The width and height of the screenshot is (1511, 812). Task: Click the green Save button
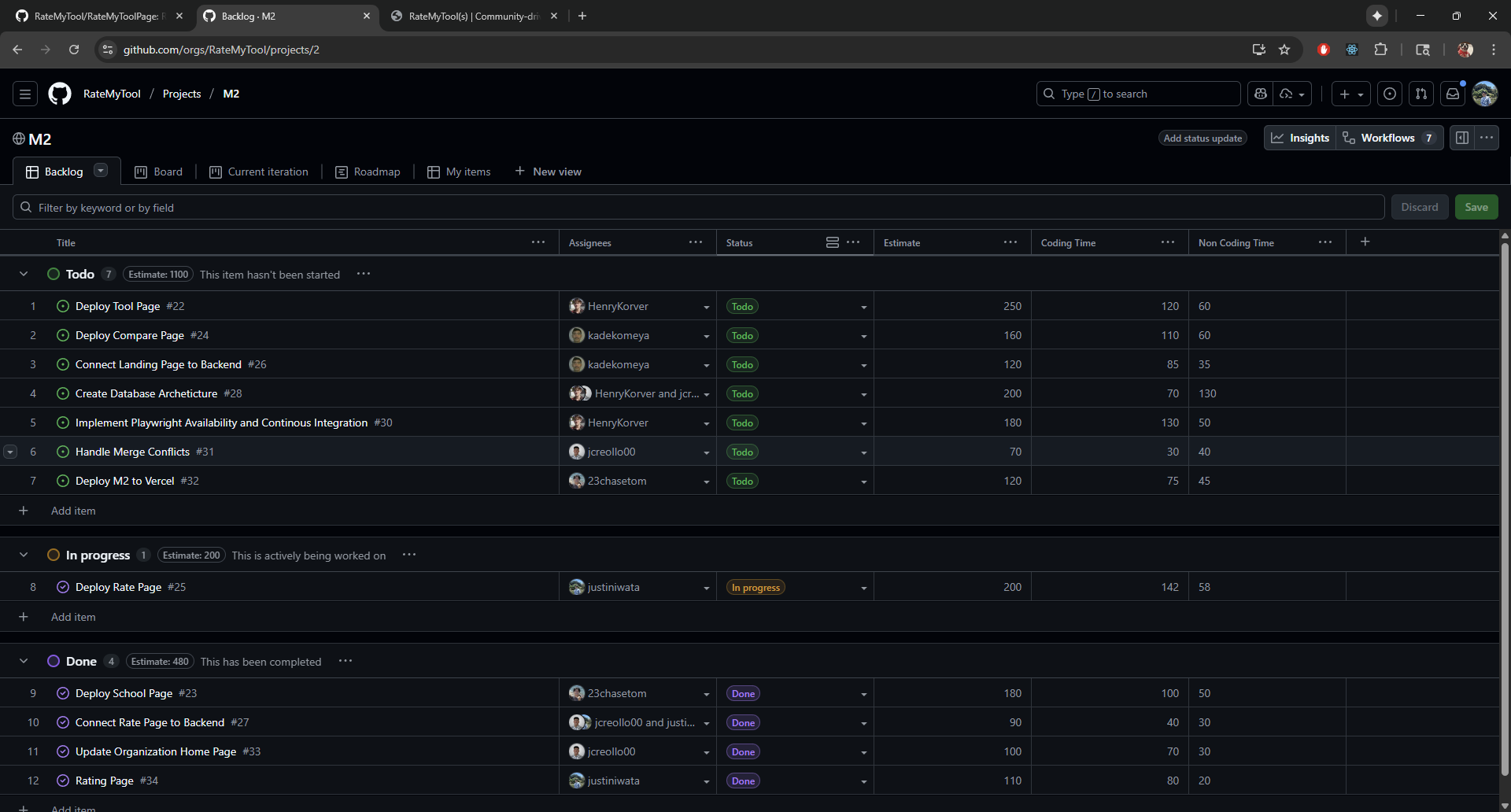(x=1476, y=207)
